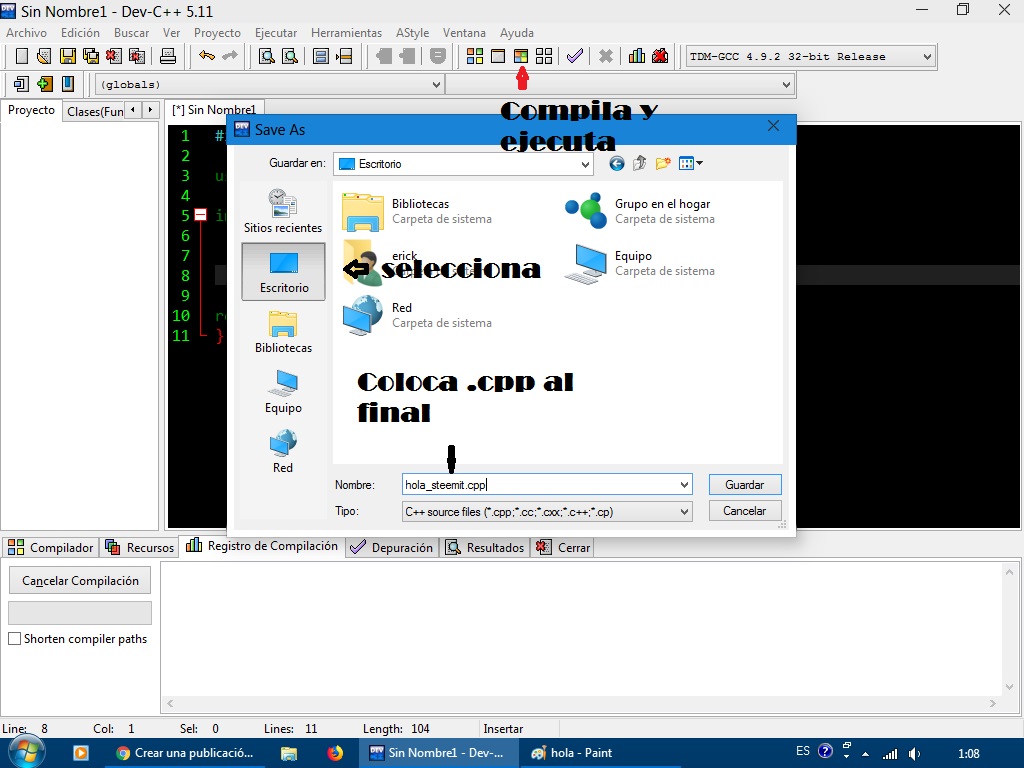The width and height of the screenshot is (1024, 768).
Task: Switch to the Compilador tab
Action: coord(51,547)
